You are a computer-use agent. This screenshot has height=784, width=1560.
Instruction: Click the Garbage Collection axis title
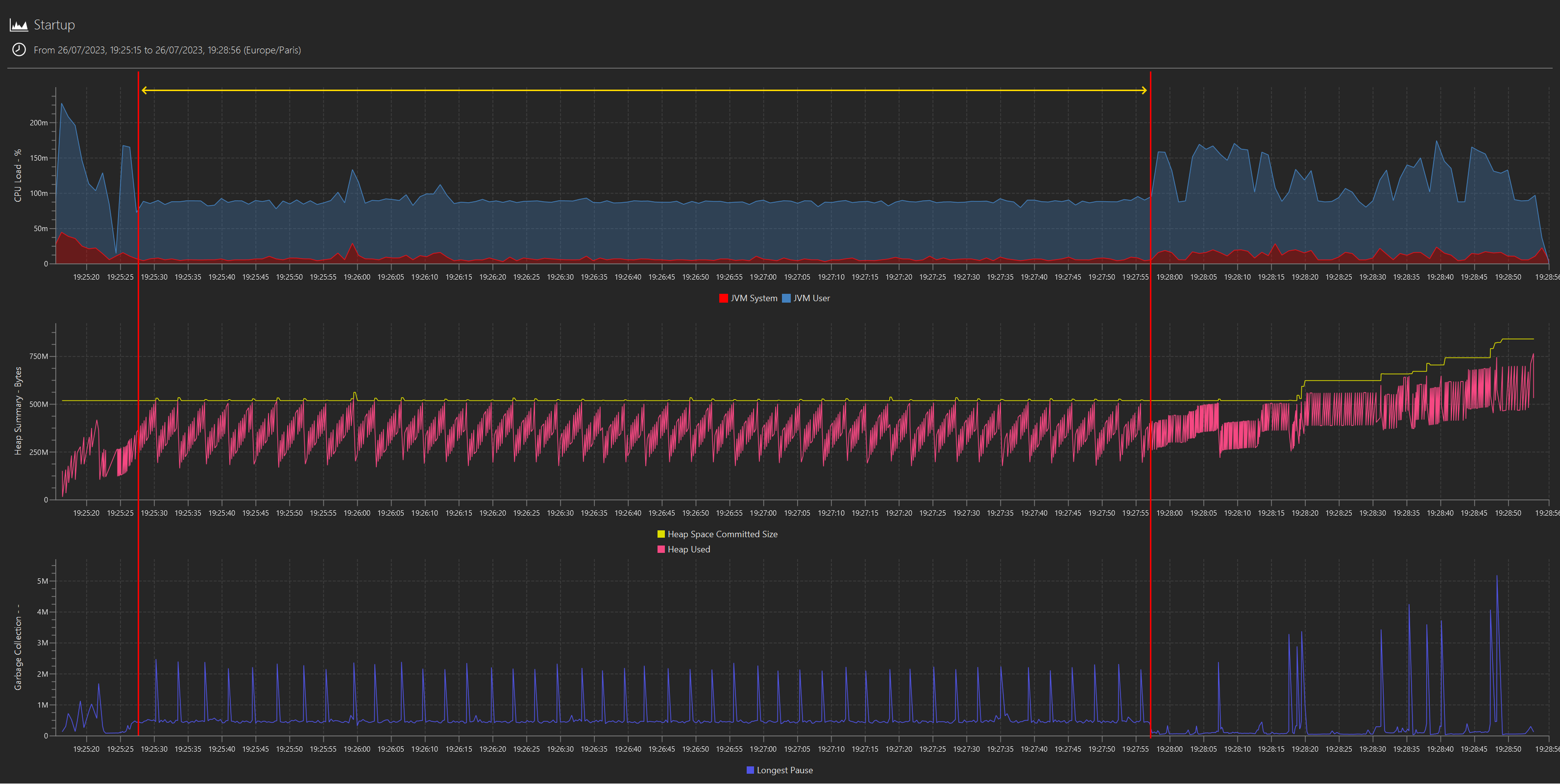pos(18,647)
